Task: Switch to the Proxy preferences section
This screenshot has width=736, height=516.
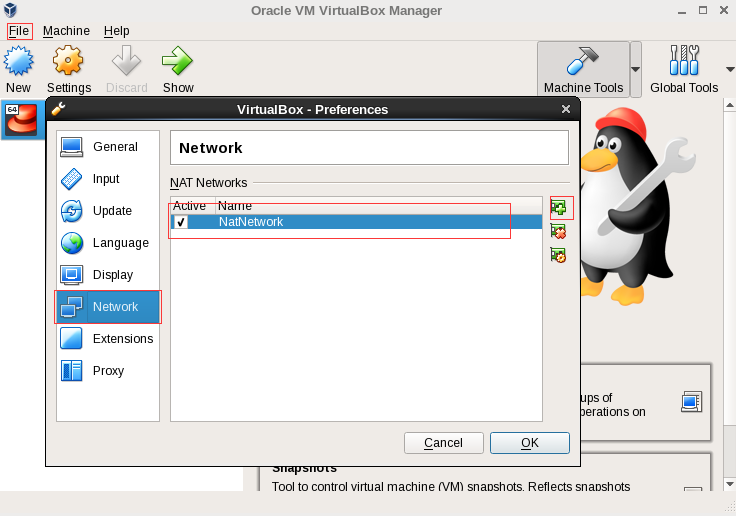Action: coord(108,371)
